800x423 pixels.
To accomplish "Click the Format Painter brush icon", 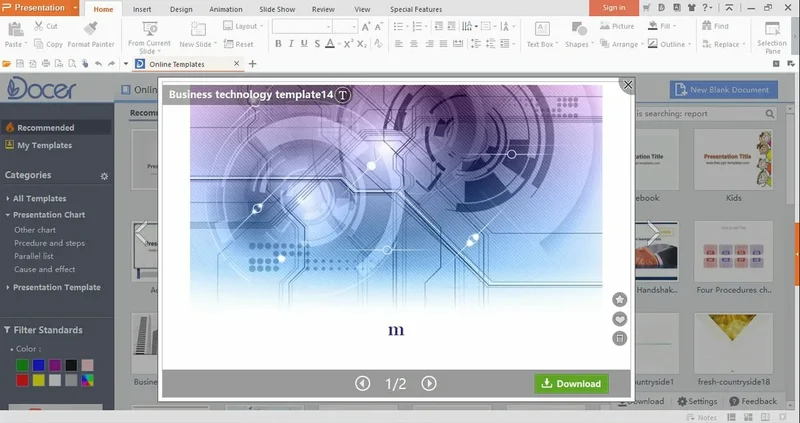I will point(91,27).
